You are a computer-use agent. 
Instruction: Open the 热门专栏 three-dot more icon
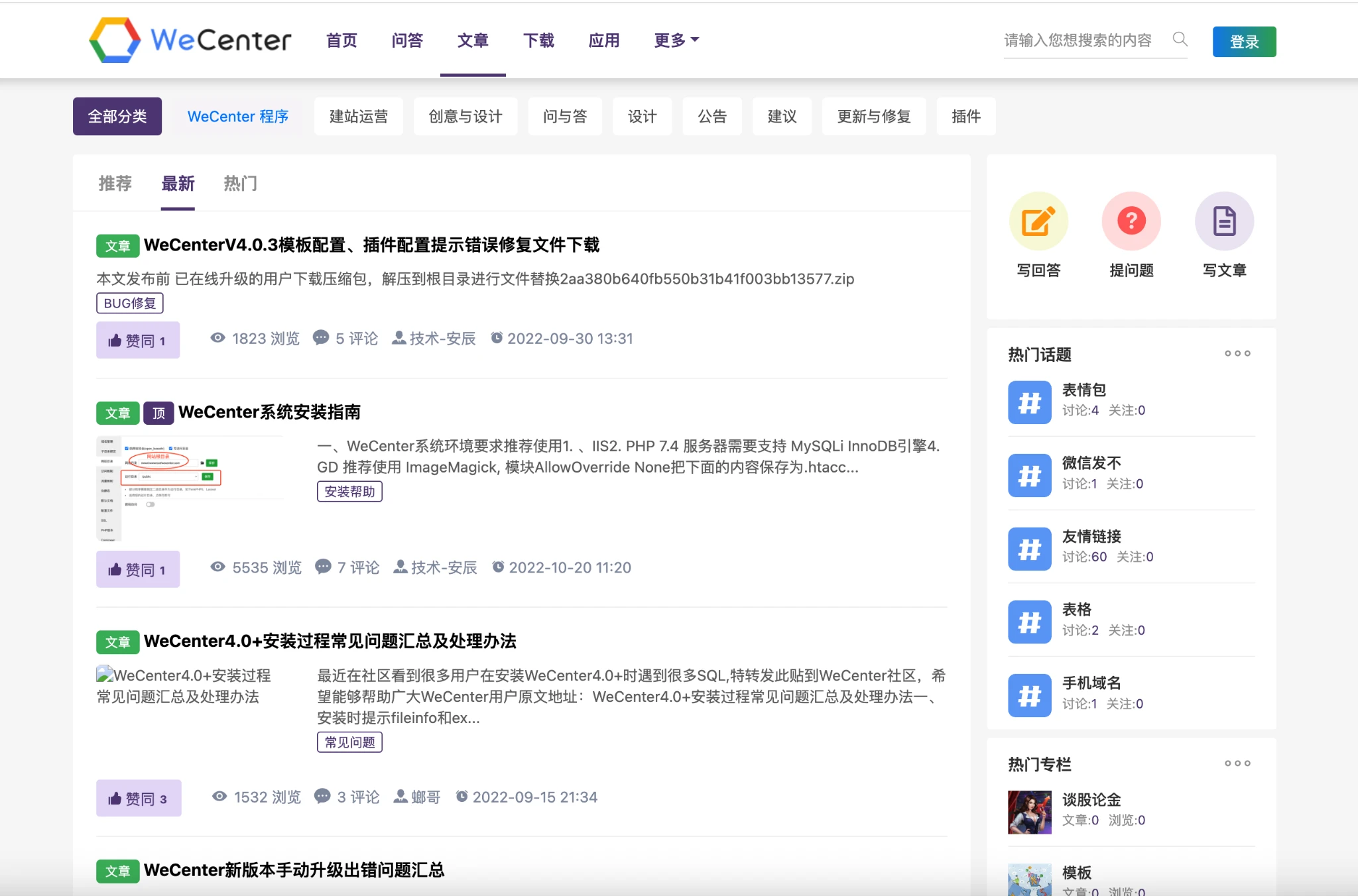[x=1237, y=763]
